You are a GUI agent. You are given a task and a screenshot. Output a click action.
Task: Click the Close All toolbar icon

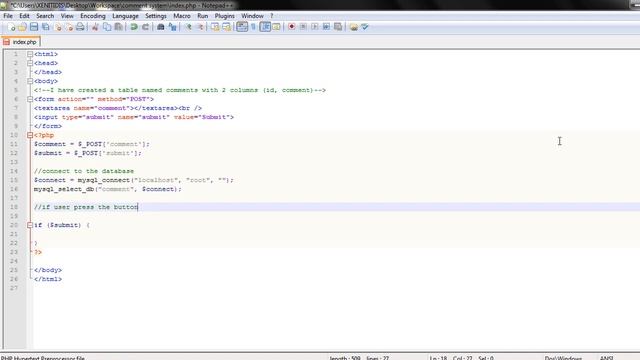pyautogui.click(x=69, y=27)
